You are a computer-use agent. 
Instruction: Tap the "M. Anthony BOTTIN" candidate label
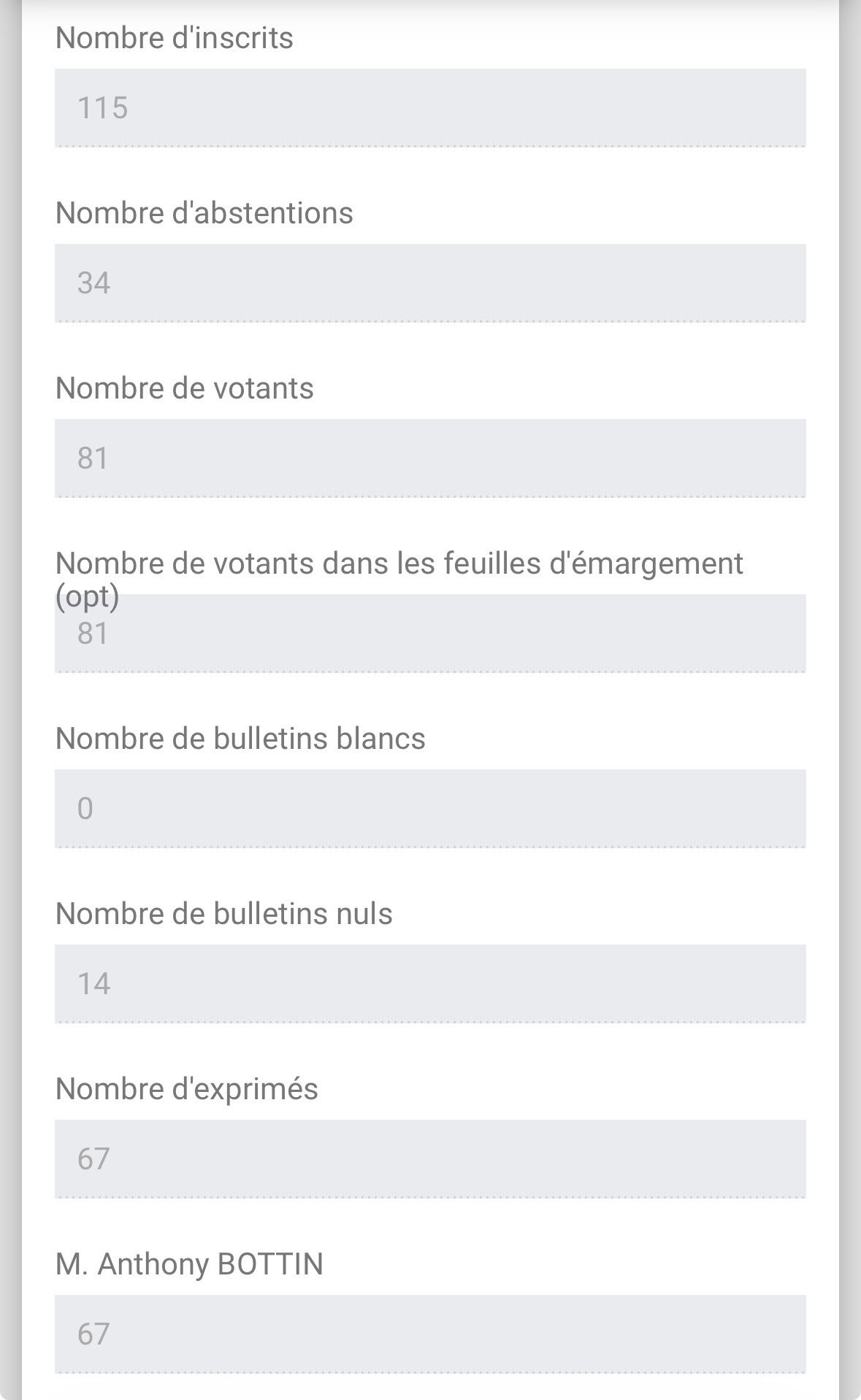pos(189,1264)
